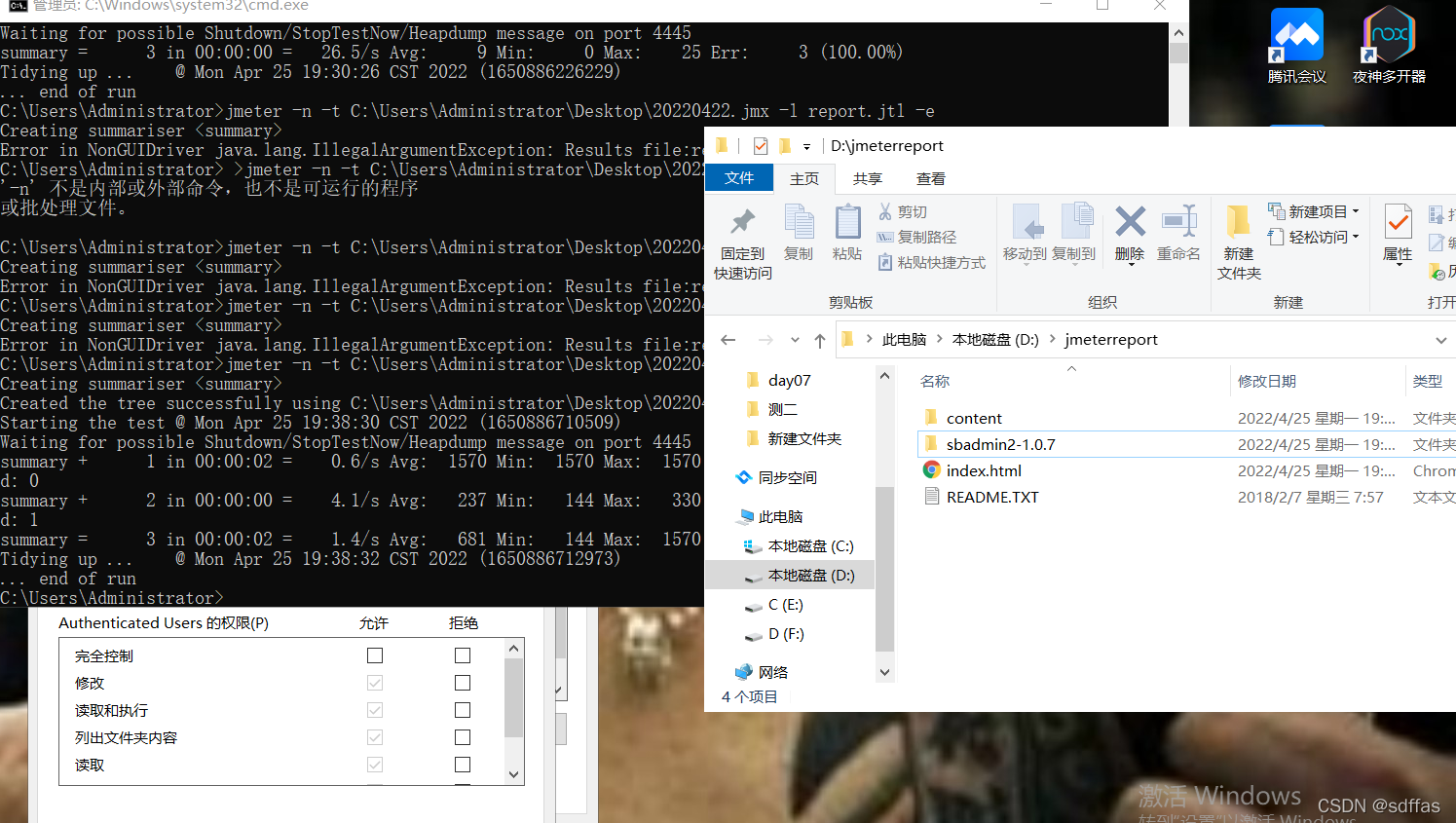
Task: Click the Network icon in the sidebar
Action: [744, 672]
